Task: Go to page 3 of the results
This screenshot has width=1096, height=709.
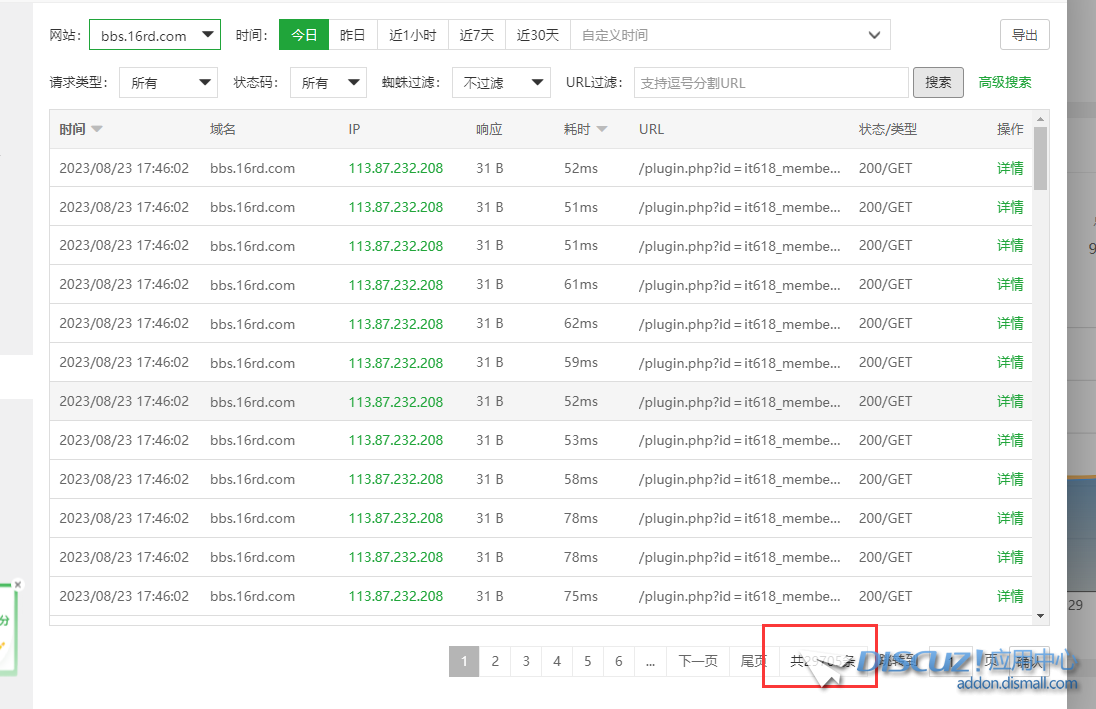Action: click(x=525, y=661)
